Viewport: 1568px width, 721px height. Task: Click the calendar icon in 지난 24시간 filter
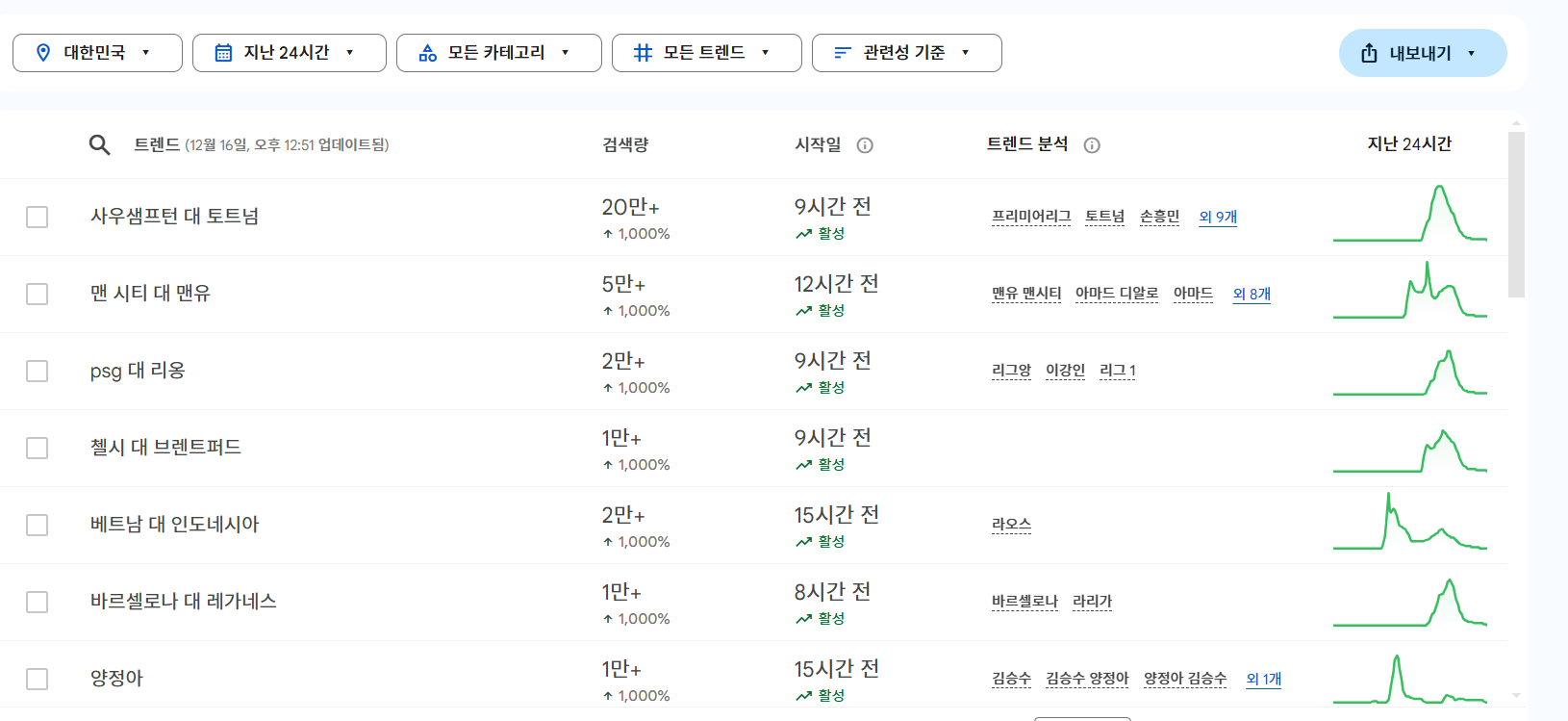pos(223,53)
